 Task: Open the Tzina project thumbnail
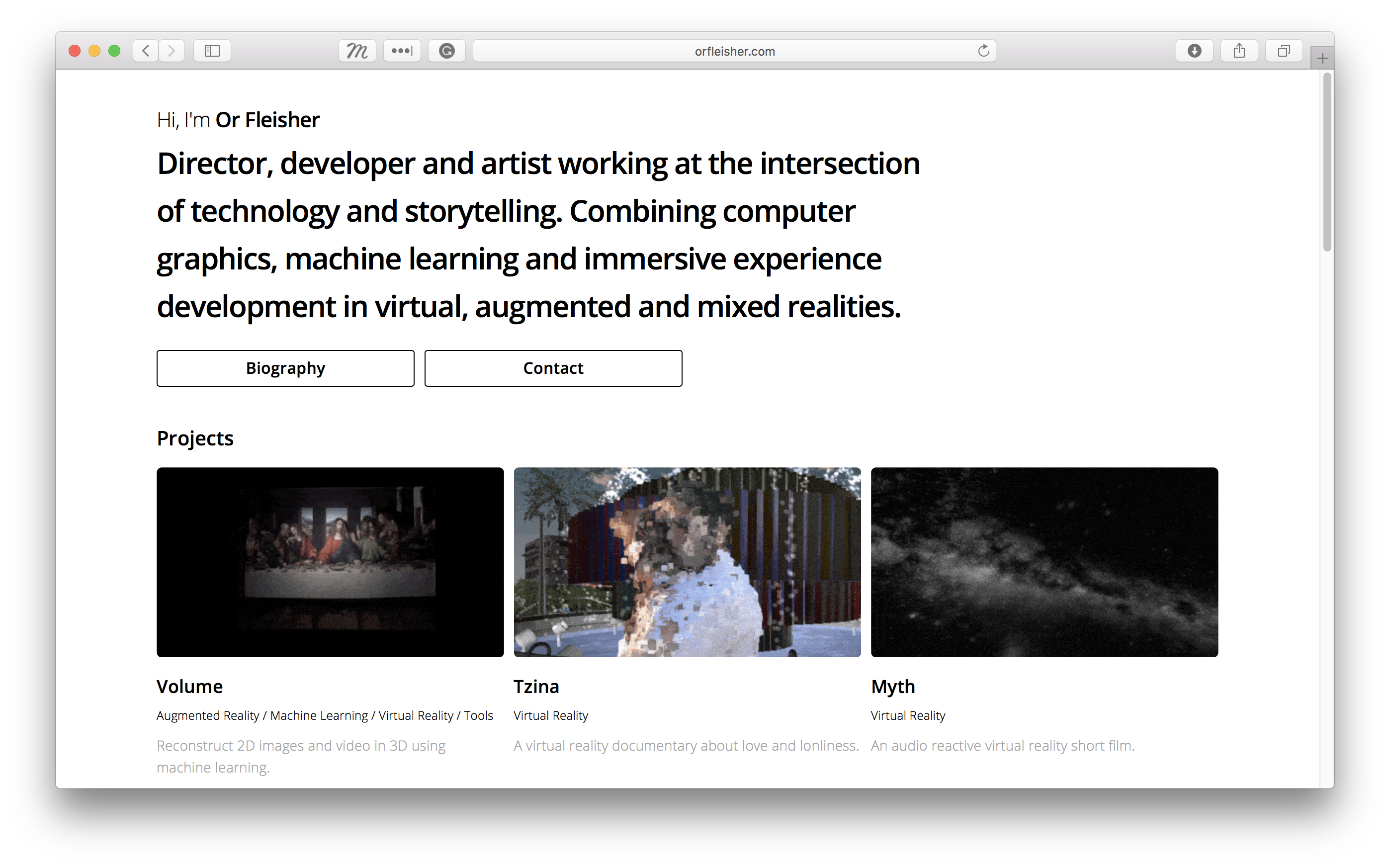pos(687,562)
